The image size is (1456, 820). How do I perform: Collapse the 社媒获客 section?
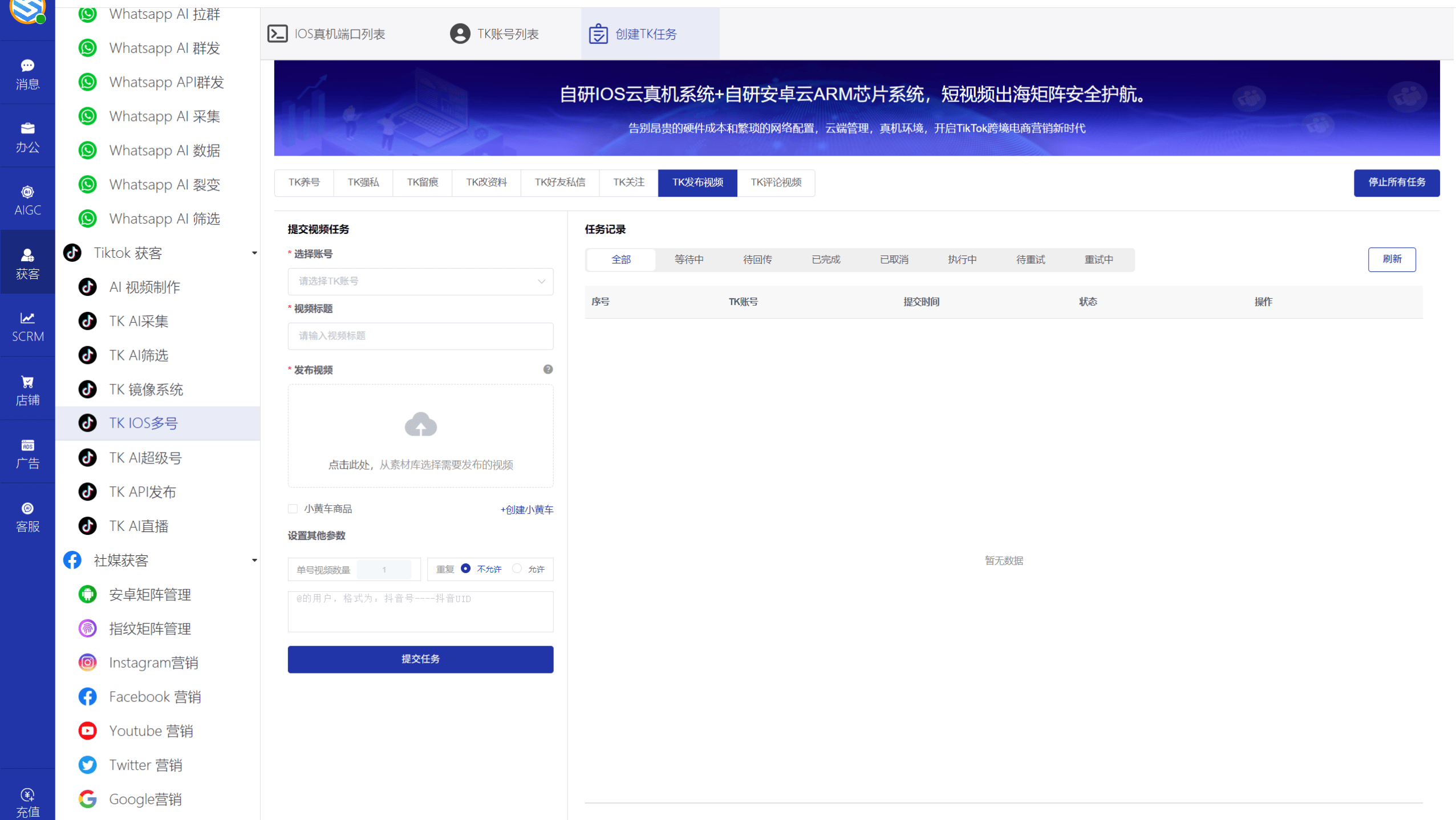click(254, 560)
